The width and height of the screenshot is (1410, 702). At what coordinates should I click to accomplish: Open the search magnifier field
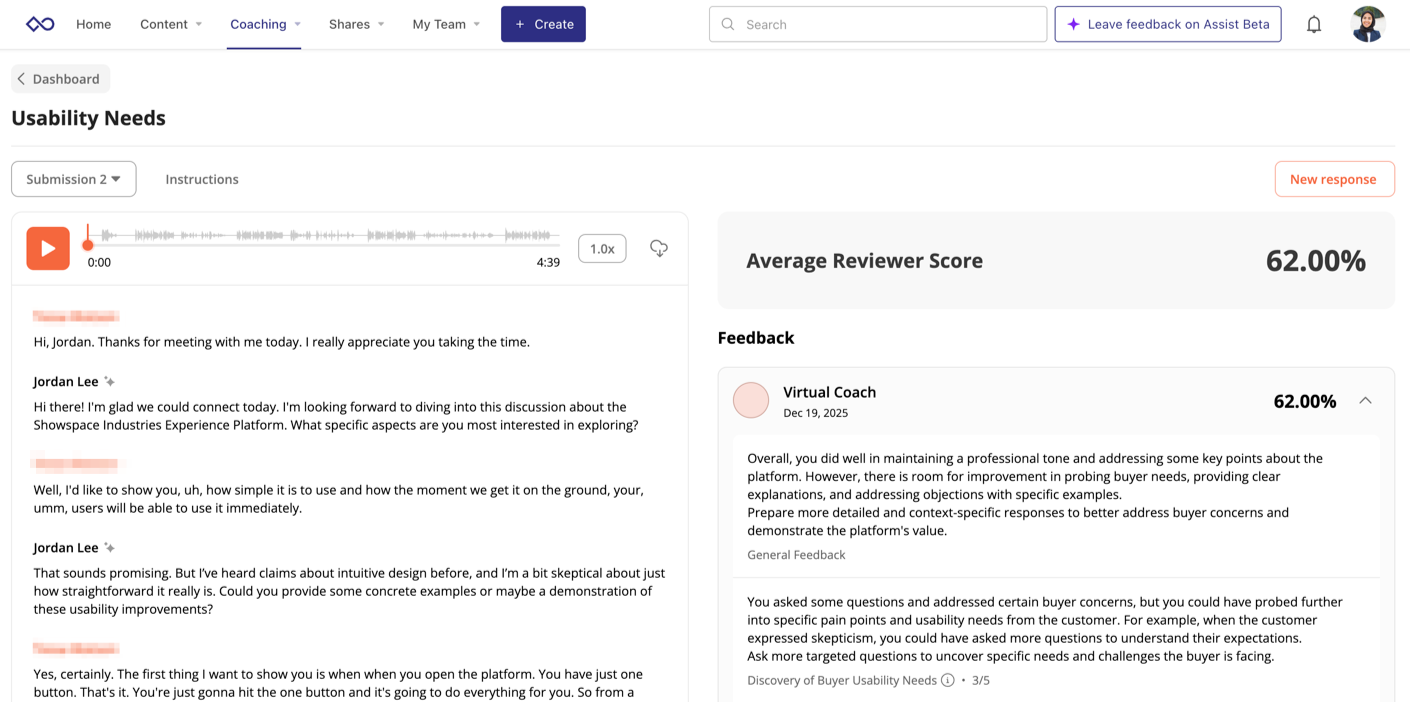pos(727,23)
